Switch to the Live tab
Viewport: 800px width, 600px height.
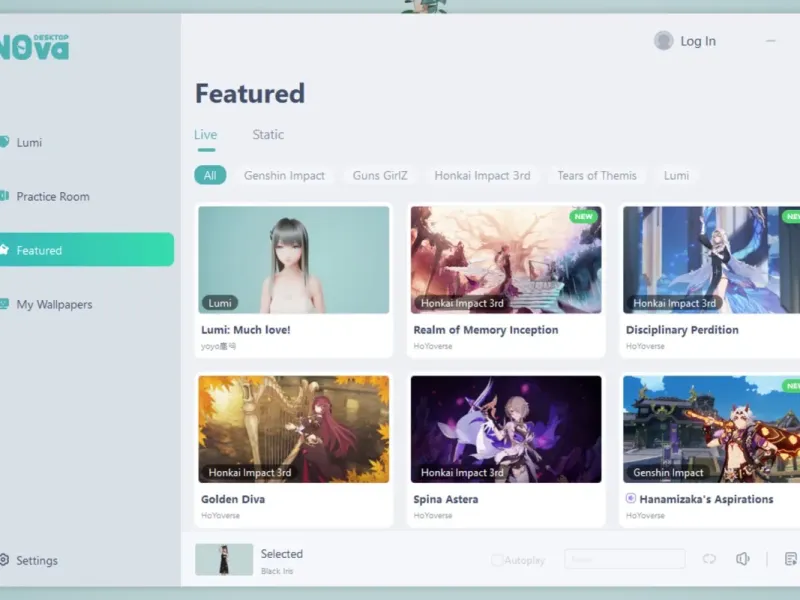(206, 135)
